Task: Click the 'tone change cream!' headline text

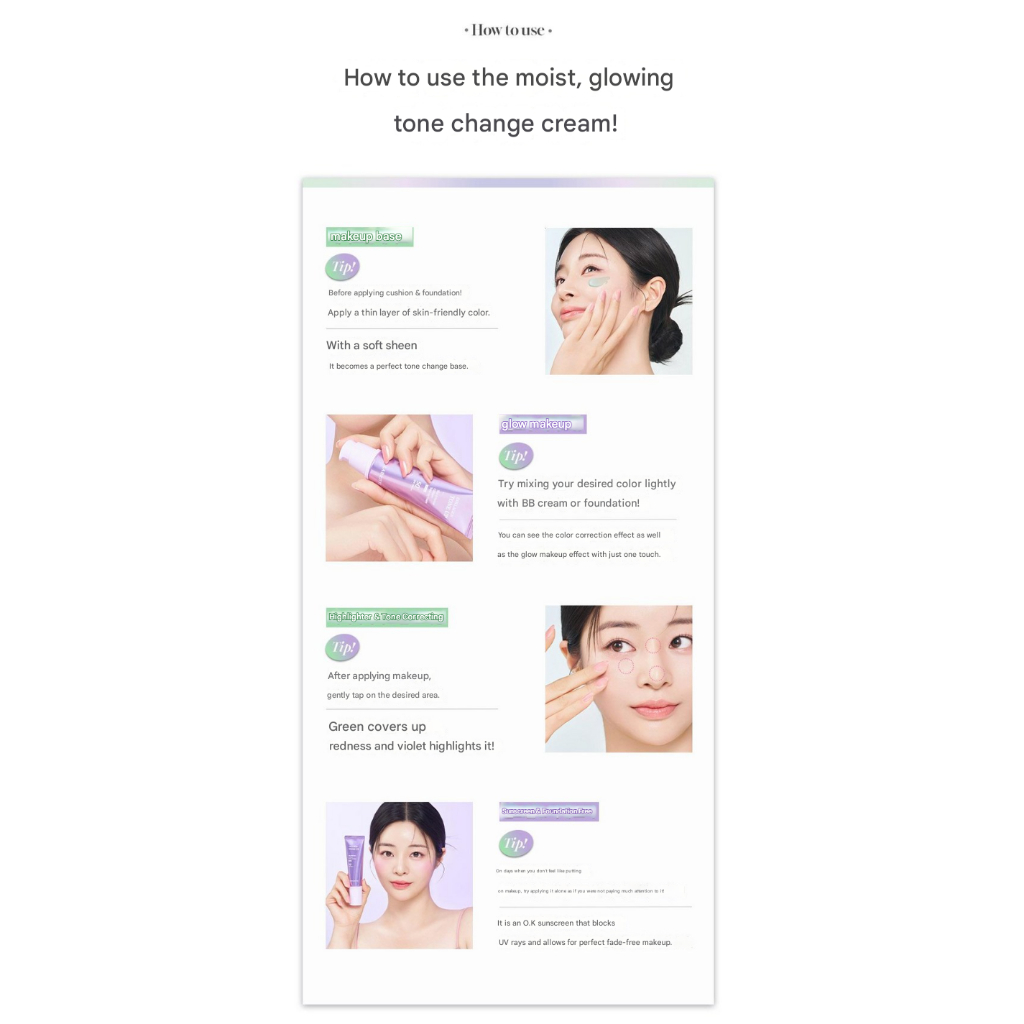Action: (505, 123)
